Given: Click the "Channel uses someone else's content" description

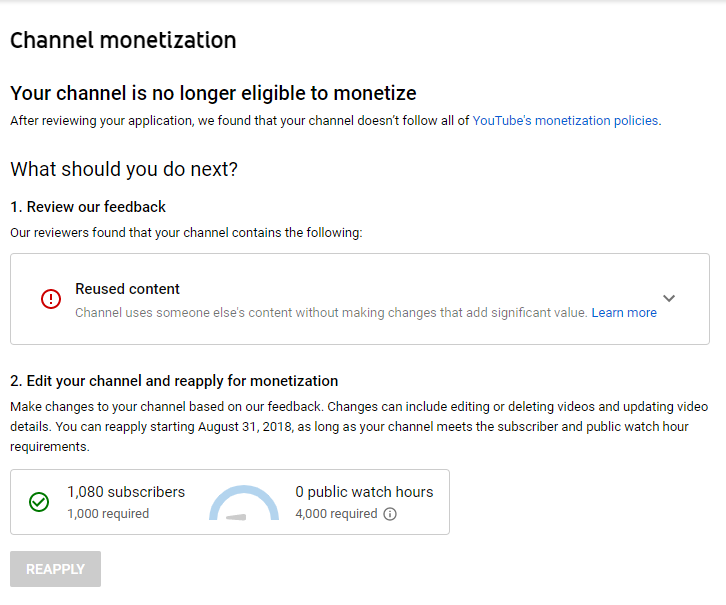Looking at the screenshot, I should point(332,312).
